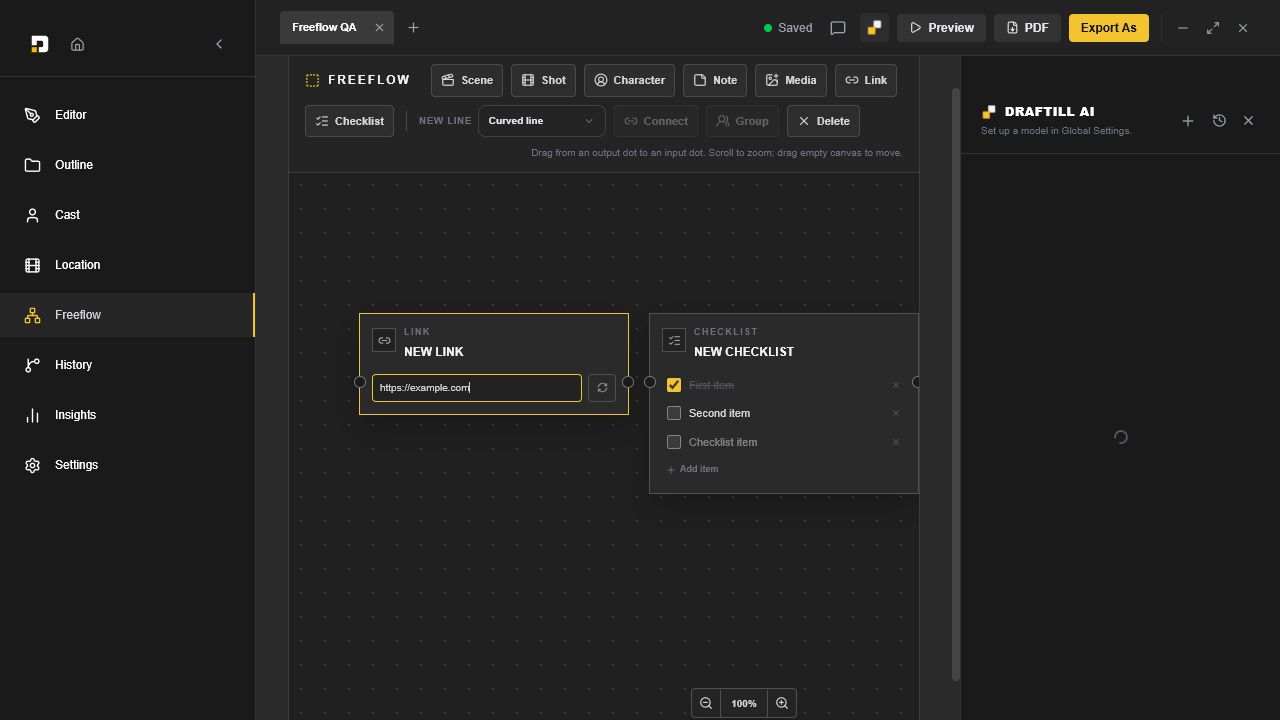This screenshot has height=720, width=1280.
Task: Remove the Checklist item placeholder row
Action: tap(896, 442)
